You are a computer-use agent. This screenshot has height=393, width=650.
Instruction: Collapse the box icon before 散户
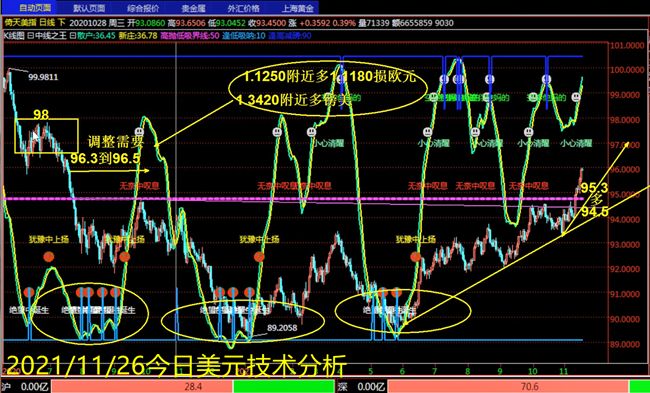click(73, 36)
